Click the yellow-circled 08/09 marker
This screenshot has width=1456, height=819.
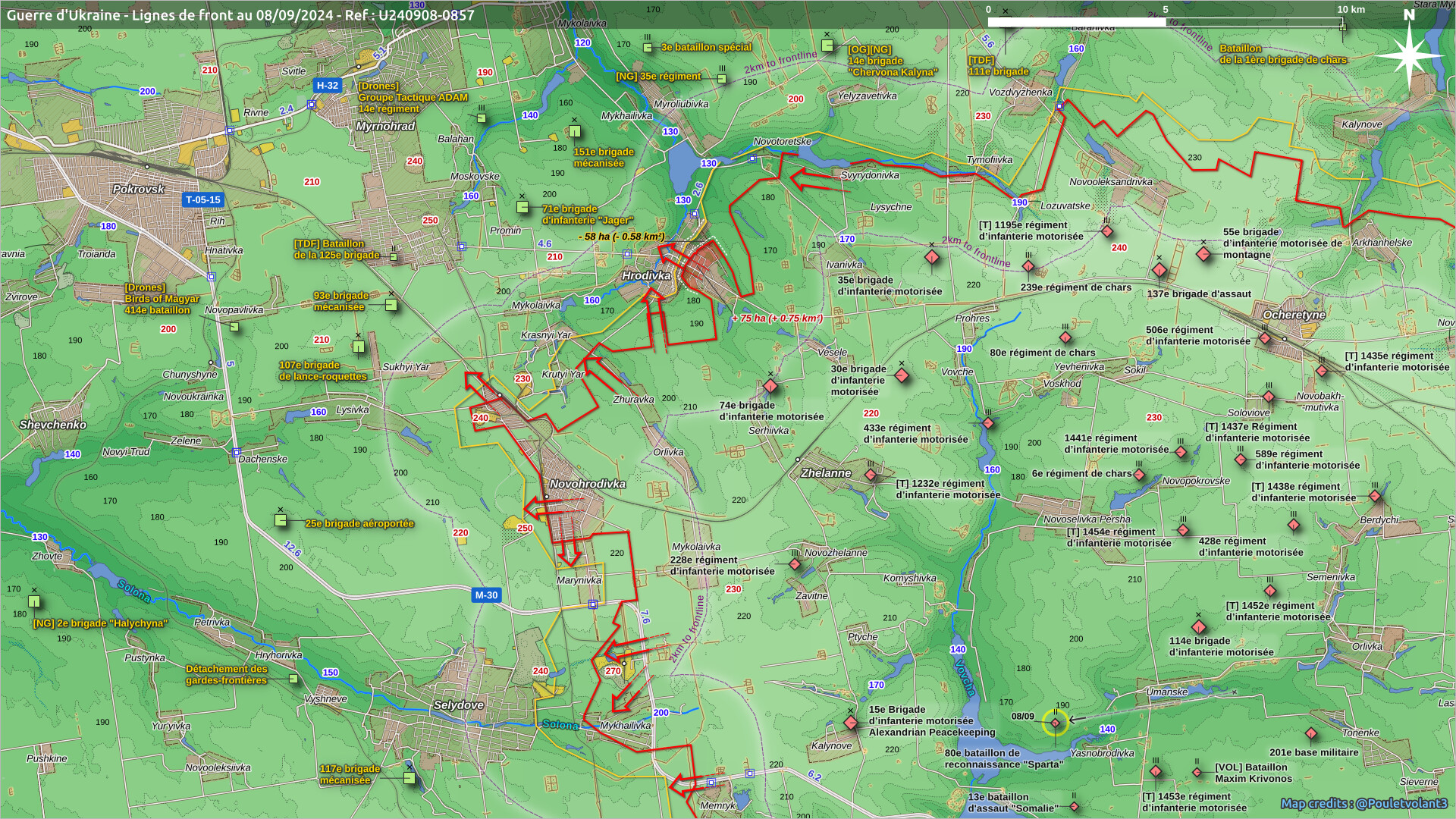point(1055,723)
